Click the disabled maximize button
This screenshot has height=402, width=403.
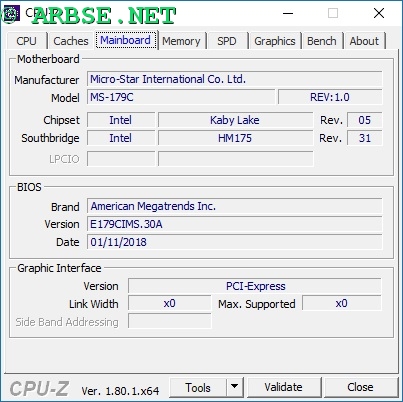click(333, 13)
